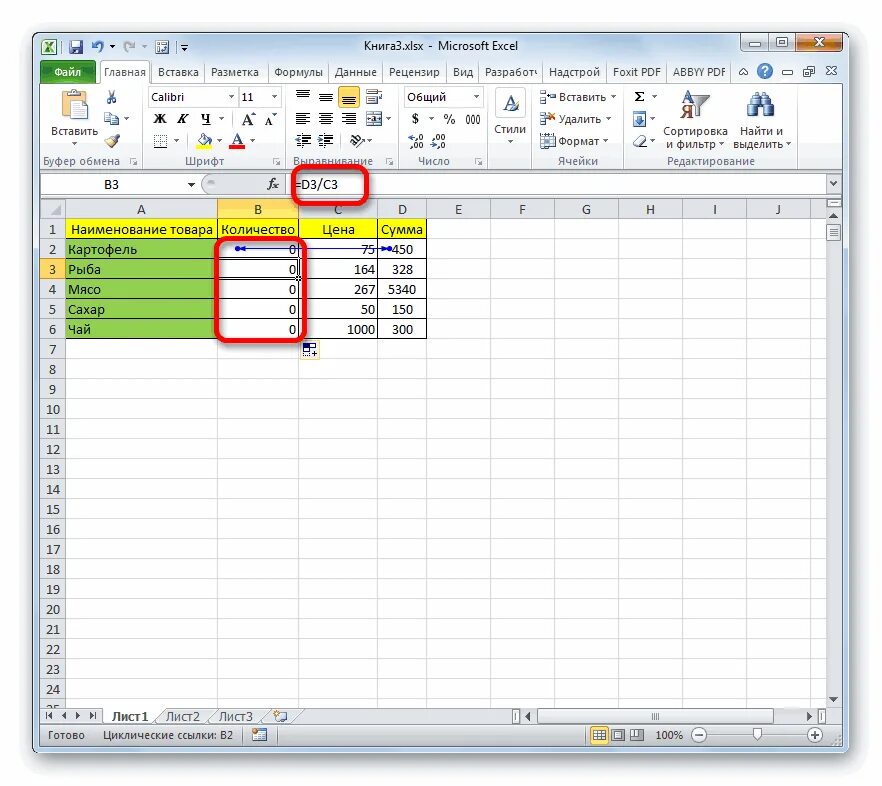Click merge and center icon
This screenshot has width=882, height=786.
374,119
